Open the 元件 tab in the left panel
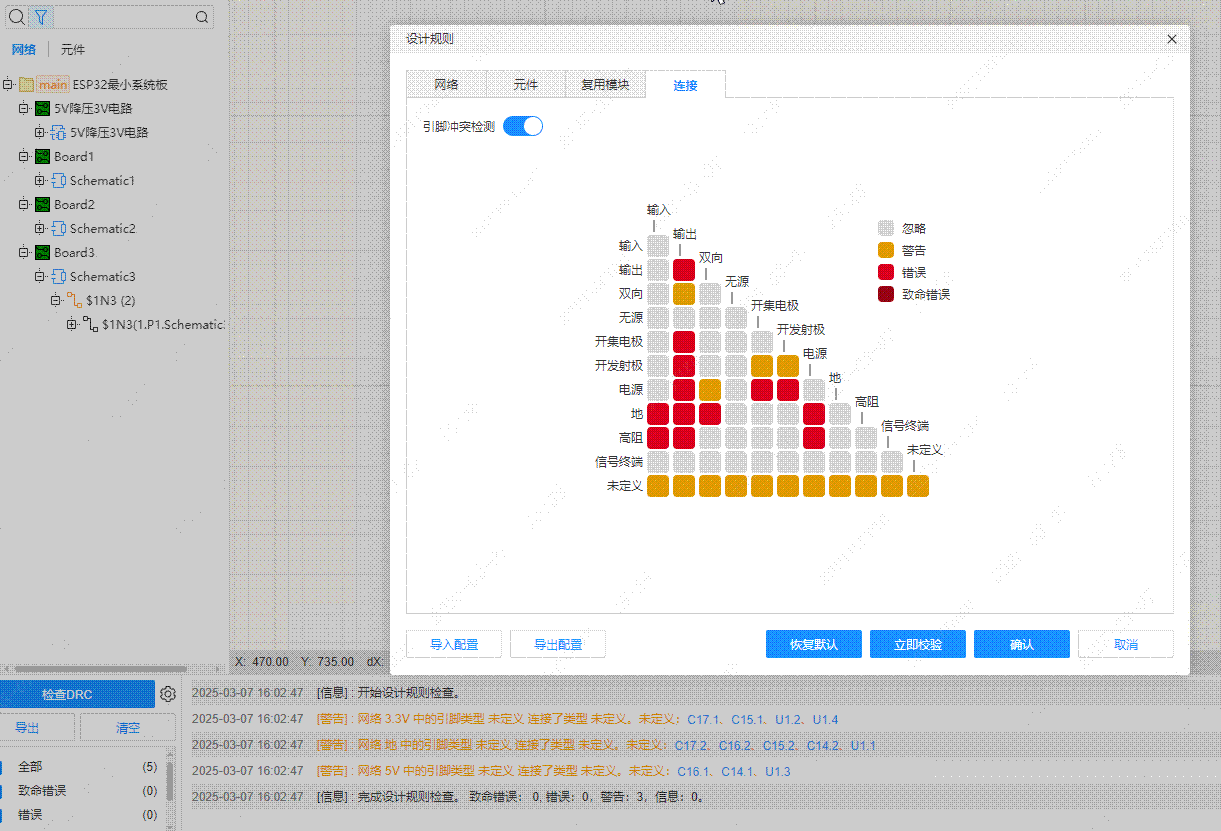The image size is (1221, 831). click(x=73, y=49)
